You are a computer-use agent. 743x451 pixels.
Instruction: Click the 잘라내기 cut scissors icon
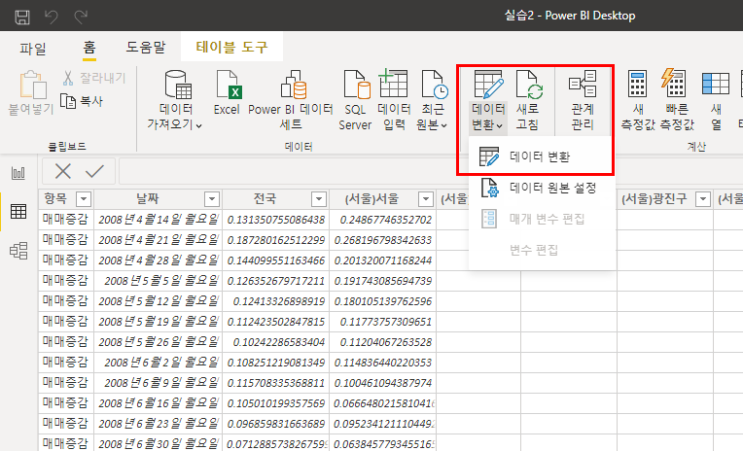pos(68,78)
